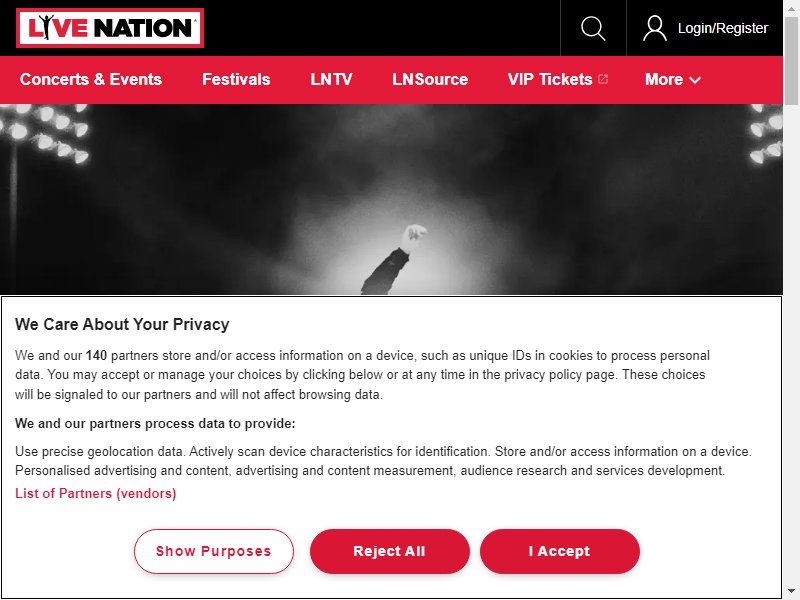Open the LNTV page

(x=331, y=79)
